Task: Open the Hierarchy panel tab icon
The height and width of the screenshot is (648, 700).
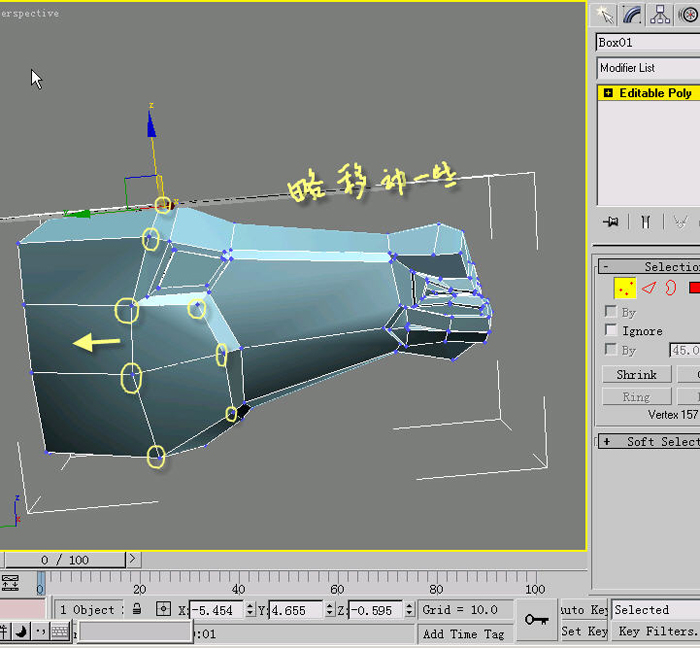Action: click(x=660, y=15)
